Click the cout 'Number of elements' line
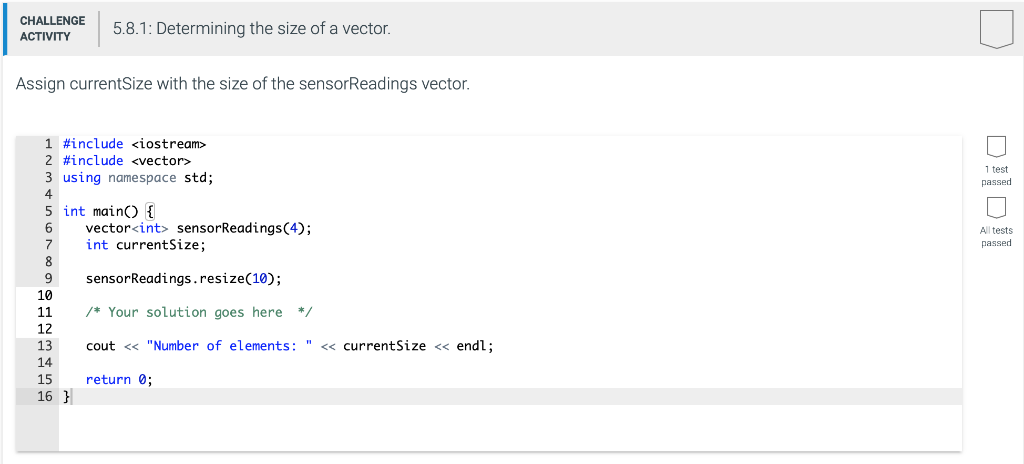1024x464 pixels. (x=290, y=346)
